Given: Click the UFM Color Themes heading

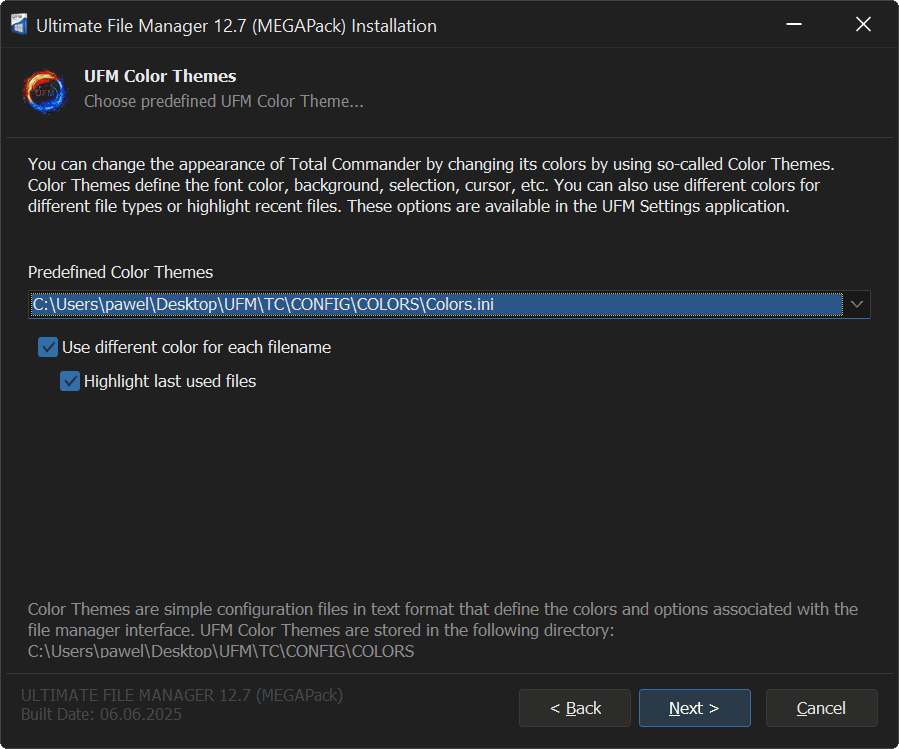Looking at the screenshot, I should click(160, 76).
